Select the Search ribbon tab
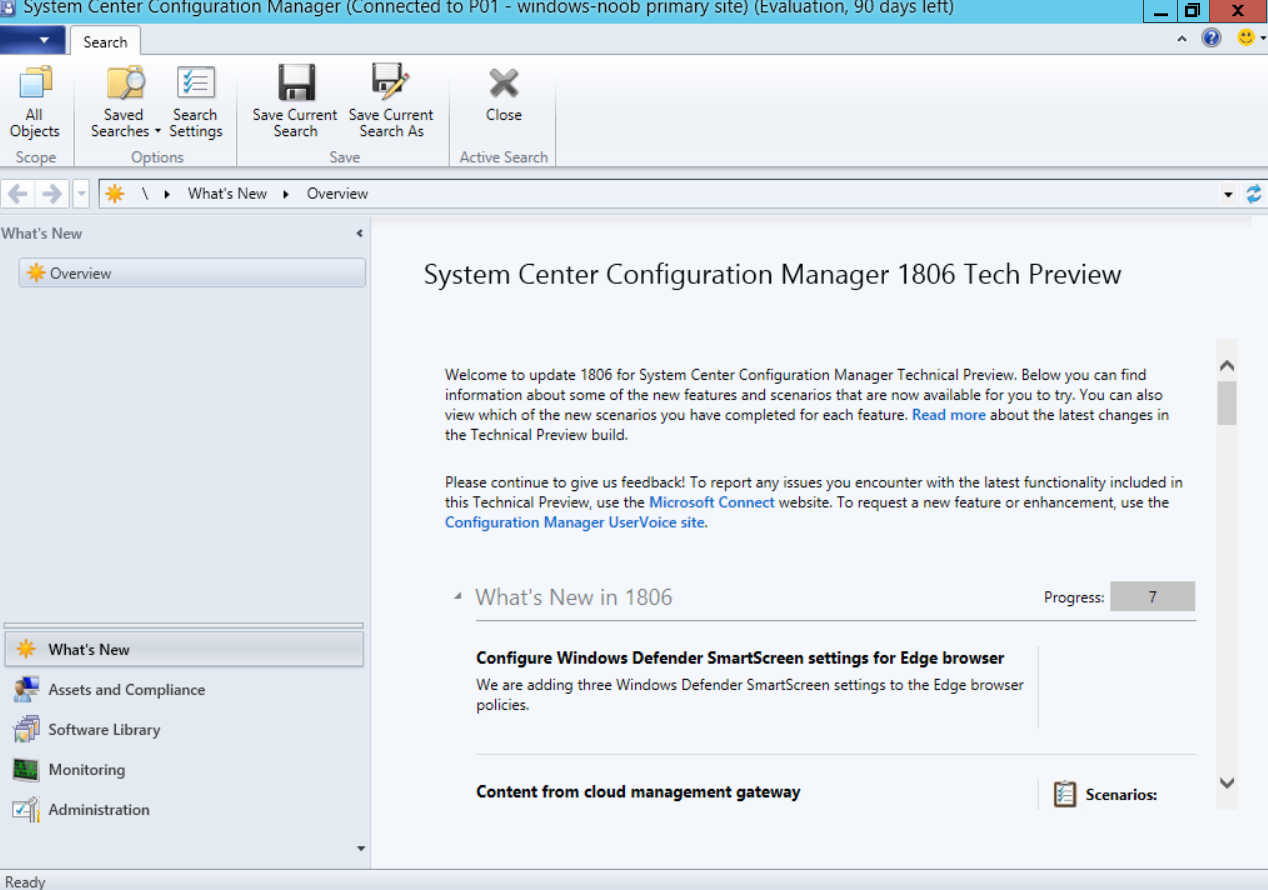The image size is (1268, 890). (x=105, y=42)
